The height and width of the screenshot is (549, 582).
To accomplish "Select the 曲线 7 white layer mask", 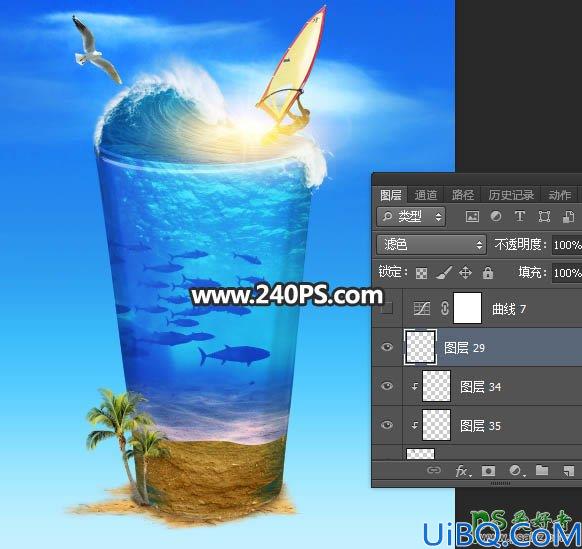I will pyautogui.click(x=467, y=308).
